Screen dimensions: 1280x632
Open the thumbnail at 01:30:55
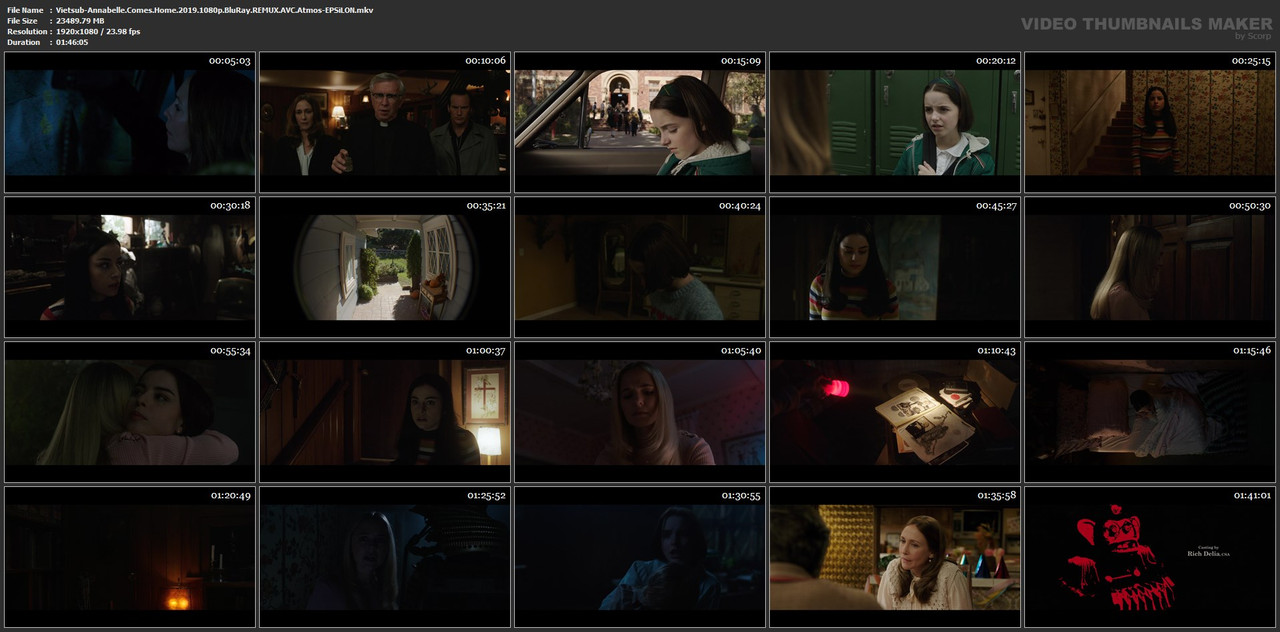640,557
